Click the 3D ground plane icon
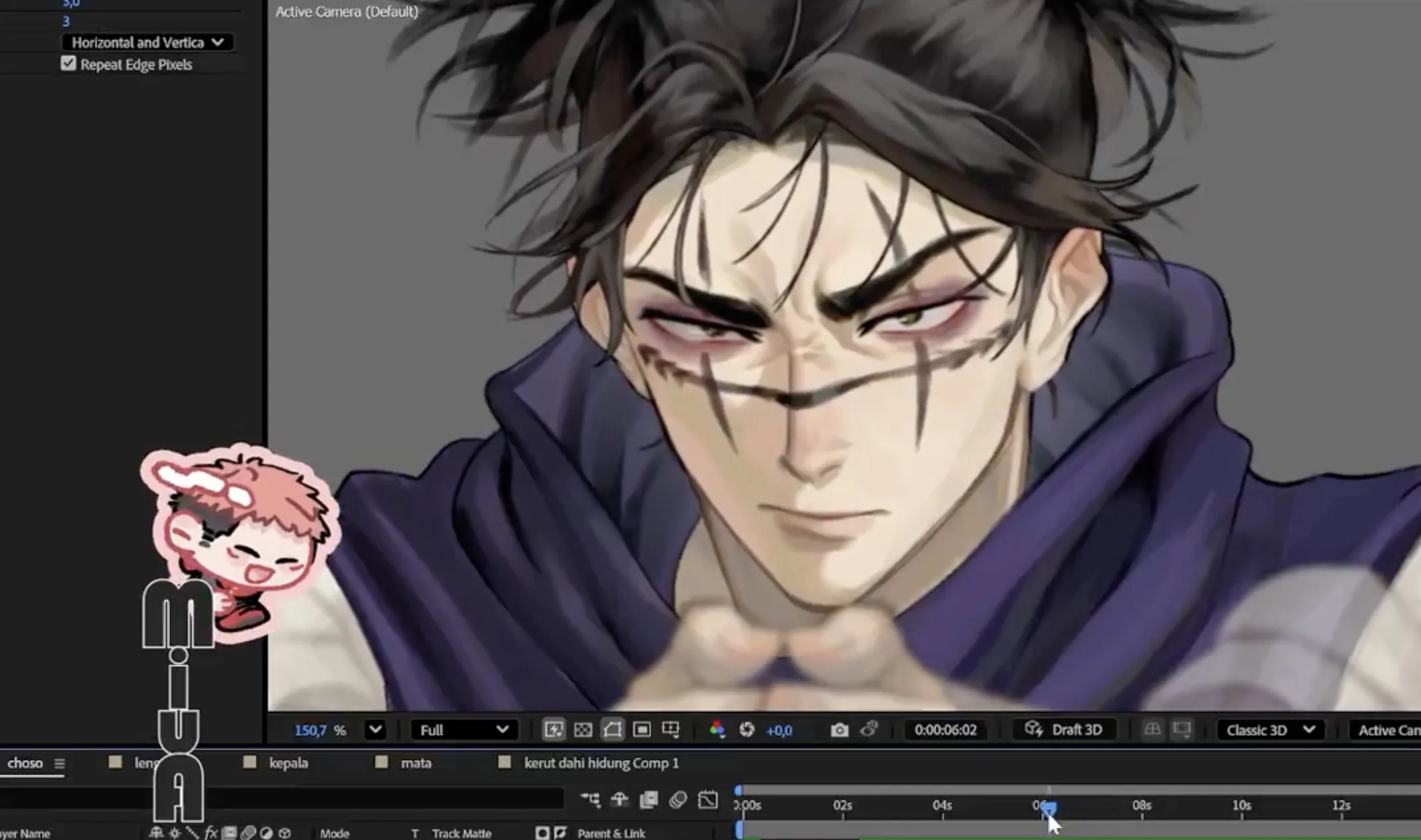The width and height of the screenshot is (1421, 840). click(x=1153, y=729)
